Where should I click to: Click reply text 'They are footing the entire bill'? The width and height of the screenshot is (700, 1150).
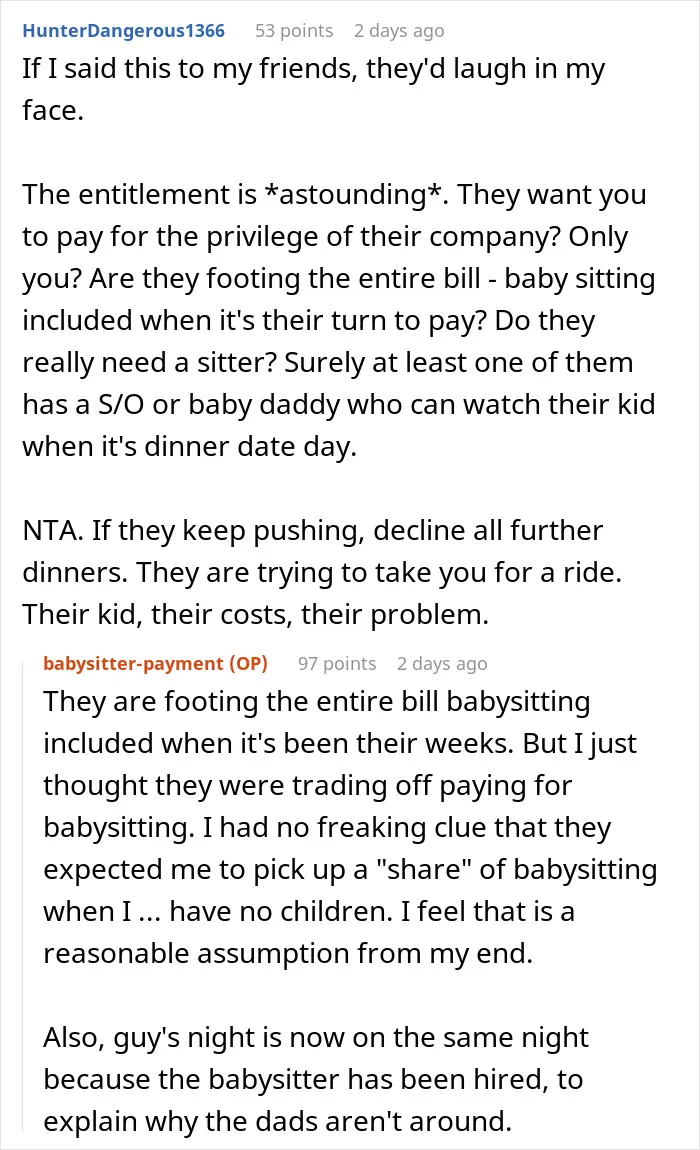[x=242, y=701]
